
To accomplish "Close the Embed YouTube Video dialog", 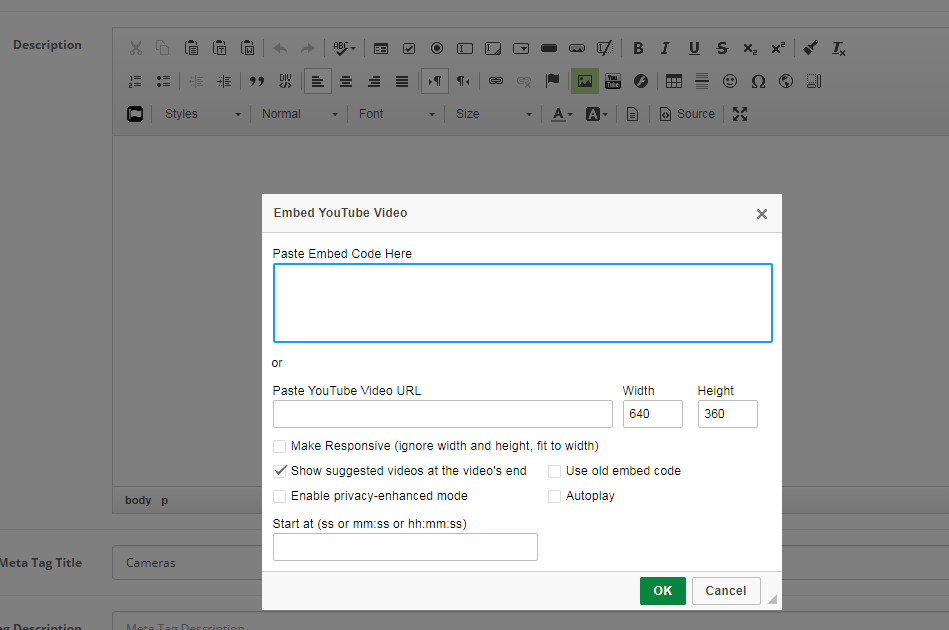I will [x=762, y=214].
